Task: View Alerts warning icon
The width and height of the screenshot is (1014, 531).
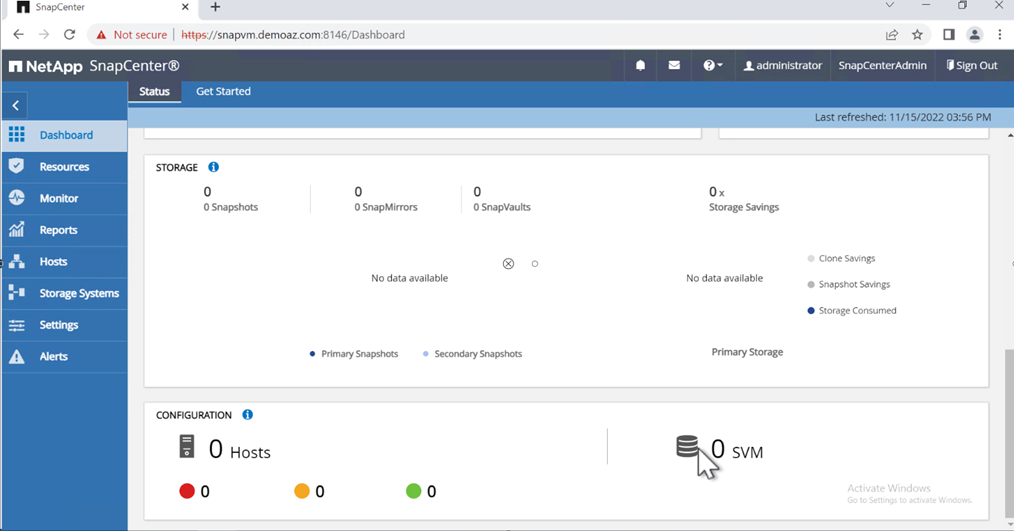Action: pyautogui.click(x=17, y=356)
